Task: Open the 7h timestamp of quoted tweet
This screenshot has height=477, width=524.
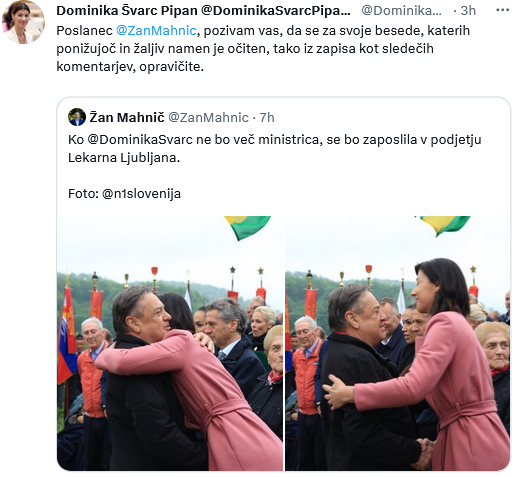Action: pos(267,118)
